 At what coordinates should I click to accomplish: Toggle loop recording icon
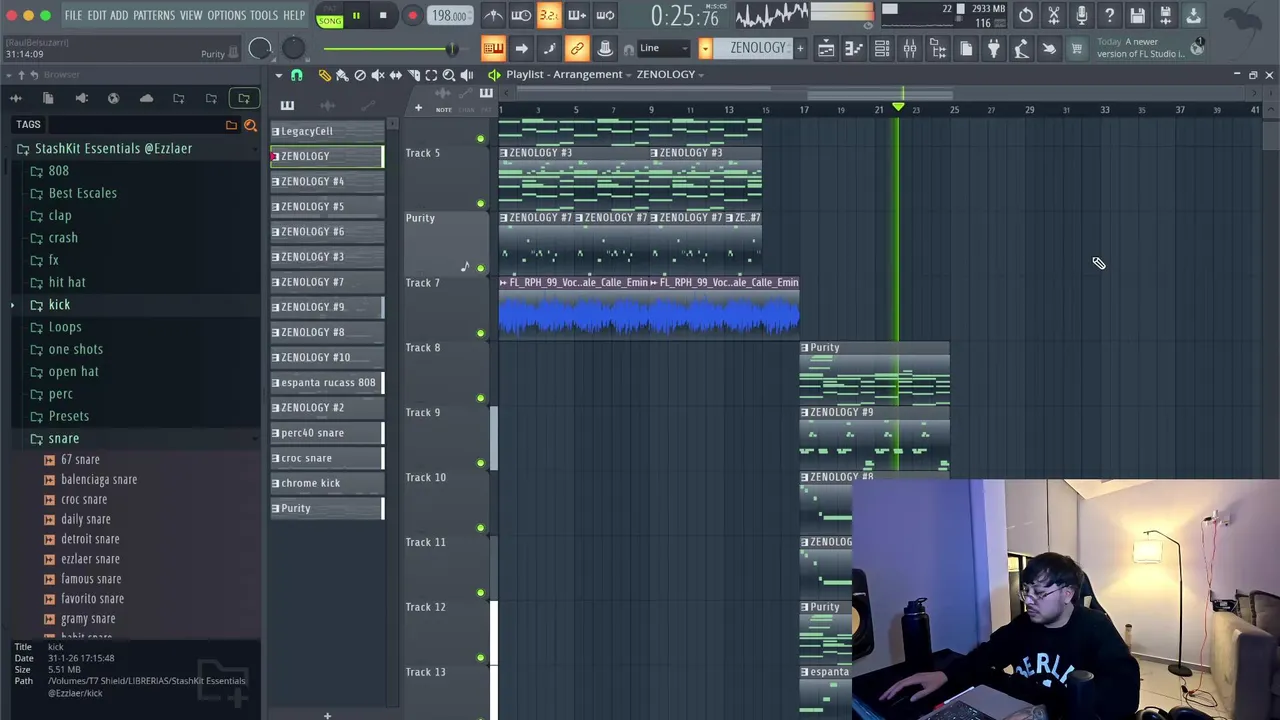click(605, 15)
